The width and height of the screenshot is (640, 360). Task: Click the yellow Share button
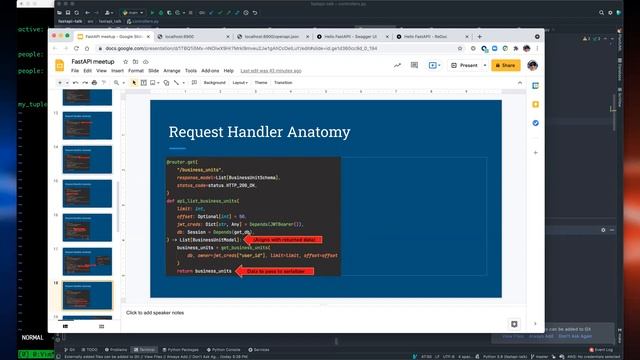[506, 65]
